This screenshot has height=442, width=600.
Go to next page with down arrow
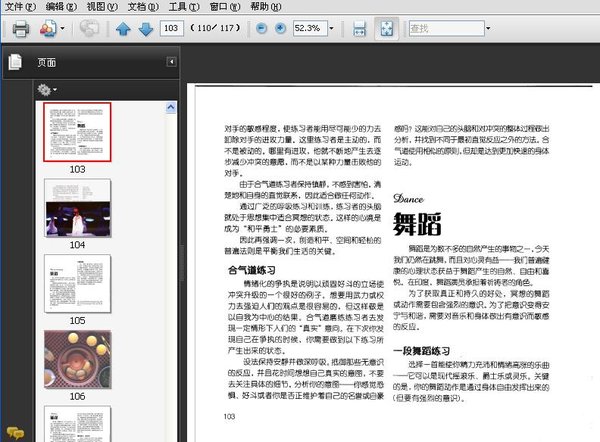pos(146,30)
